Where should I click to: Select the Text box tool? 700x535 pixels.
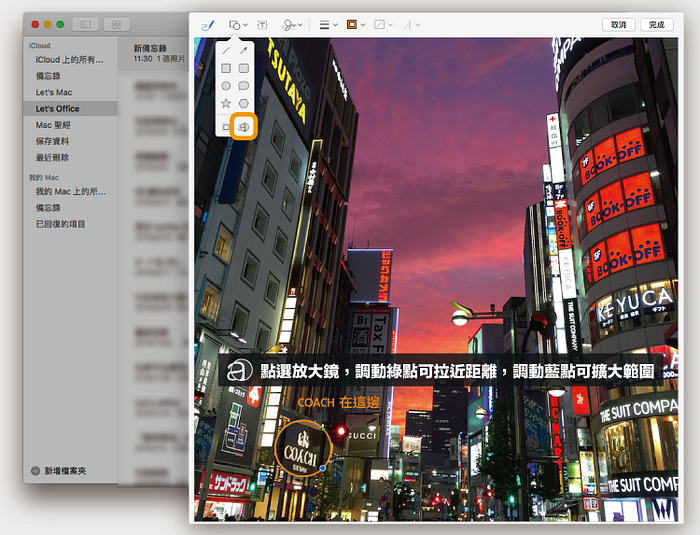(x=262, y=25)
